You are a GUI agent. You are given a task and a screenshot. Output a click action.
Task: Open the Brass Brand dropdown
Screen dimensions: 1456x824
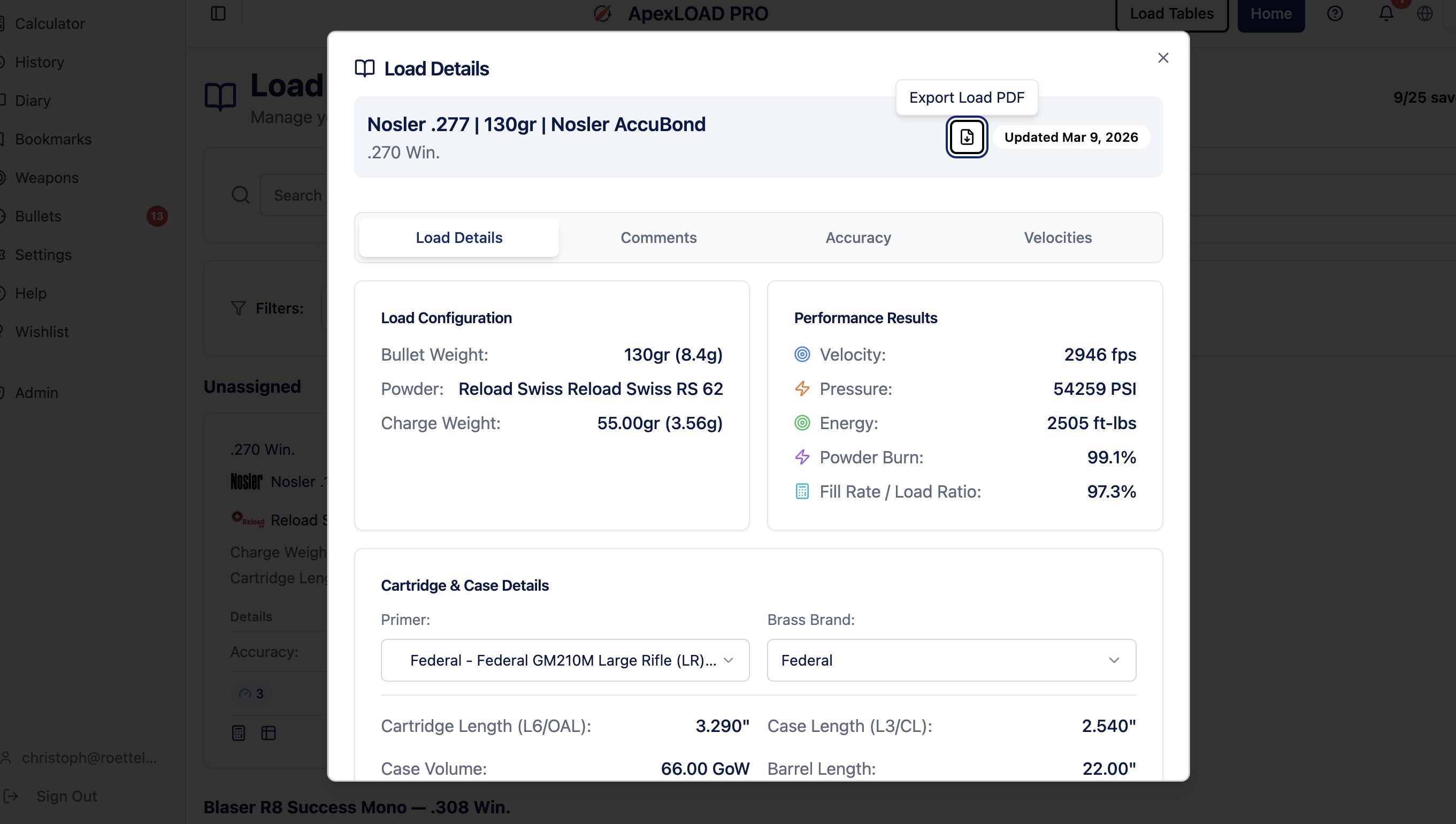pos(951,660)
